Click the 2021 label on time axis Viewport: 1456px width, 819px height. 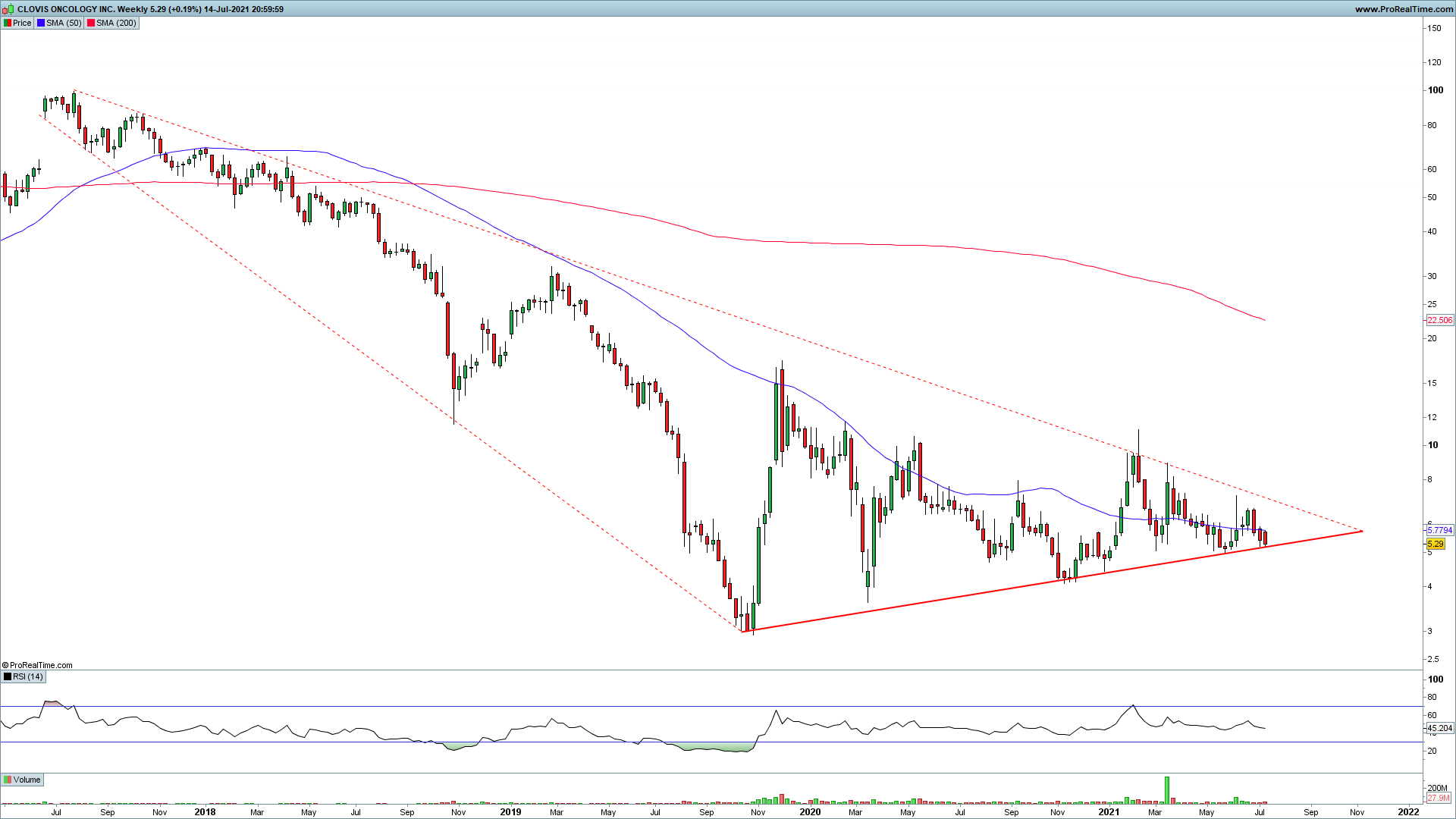click(x=1109, y=811)
